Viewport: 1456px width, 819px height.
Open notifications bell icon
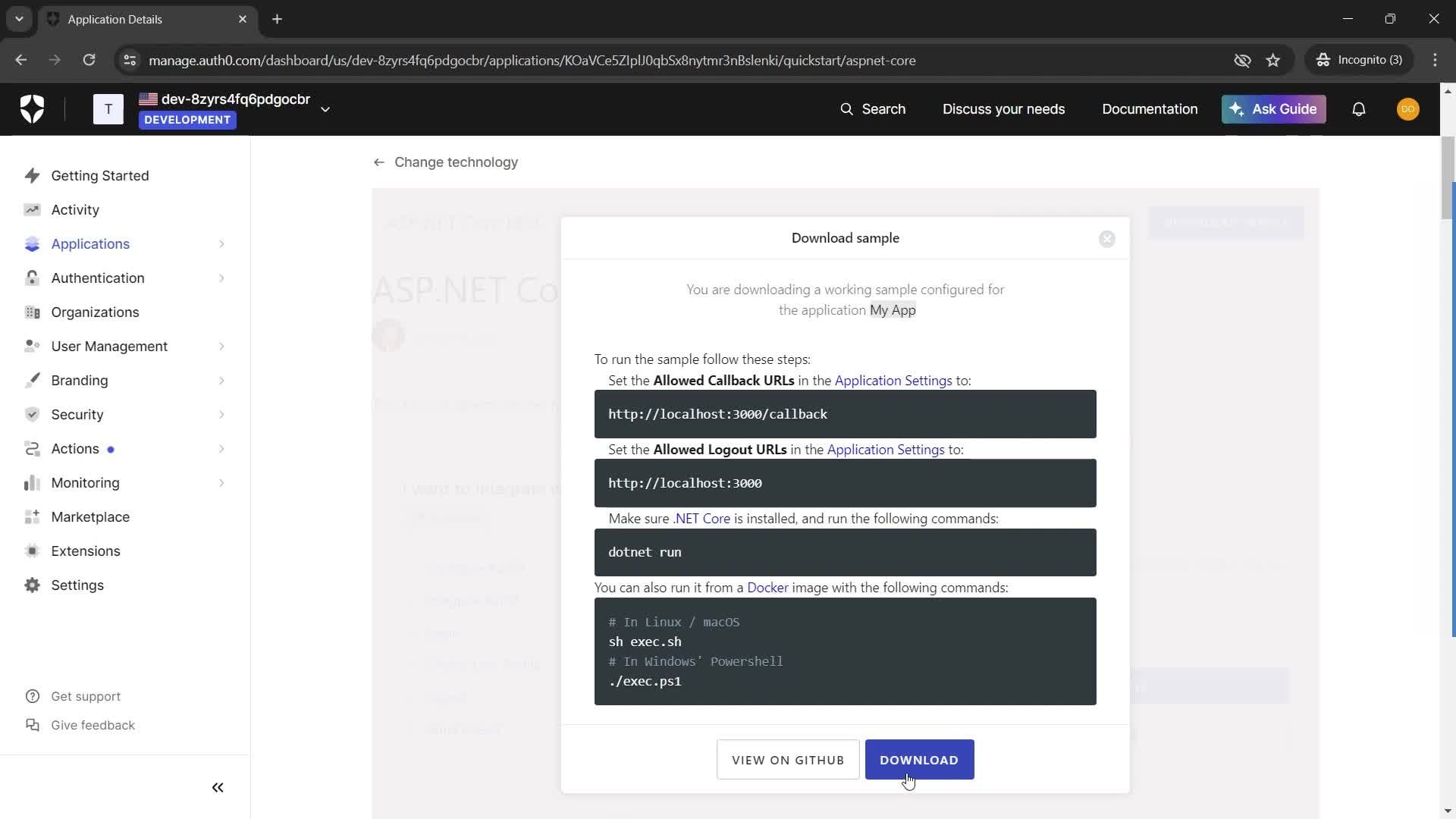click(1358, 109)
